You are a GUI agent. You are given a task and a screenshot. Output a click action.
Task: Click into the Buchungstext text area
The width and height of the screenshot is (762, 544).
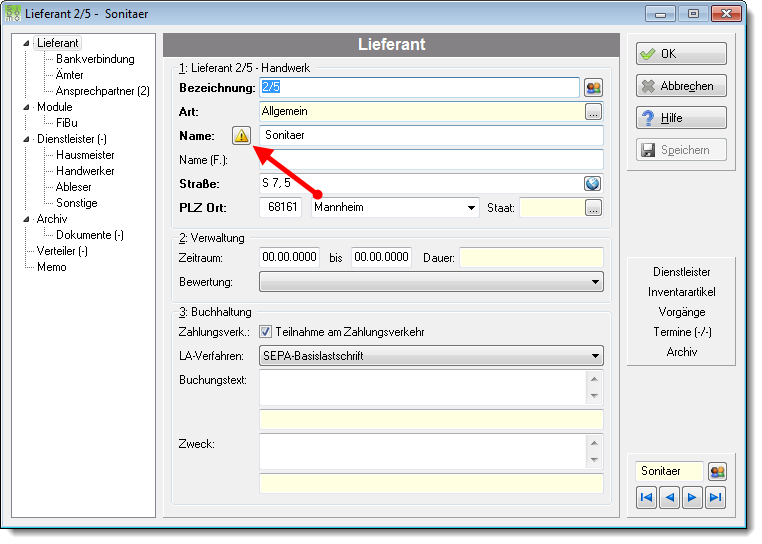423,388
